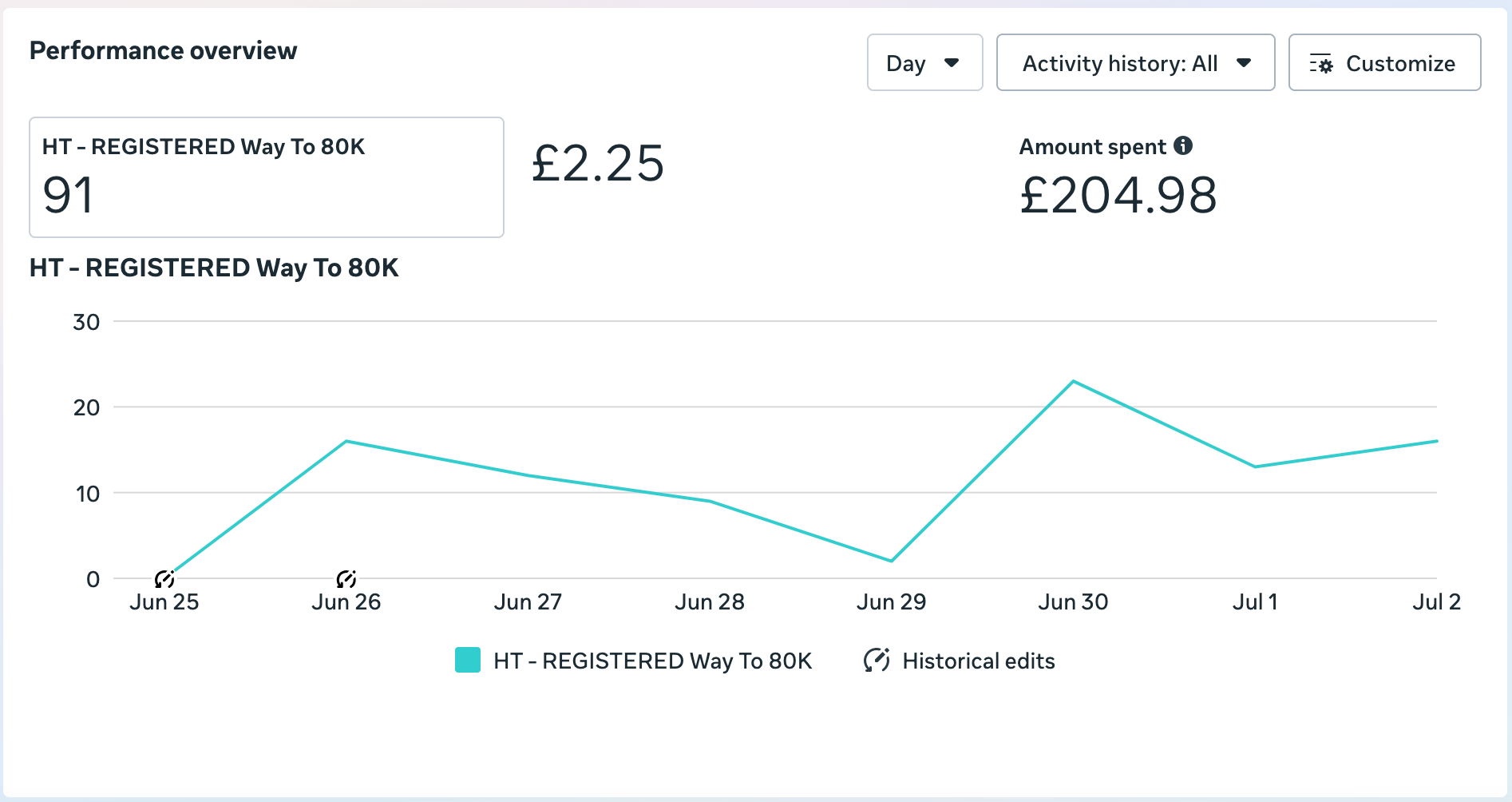Screen dimensions: 1512x802
Task: Click the line's lowest dip at Jun 29
Action: click(x=892, y=561)
